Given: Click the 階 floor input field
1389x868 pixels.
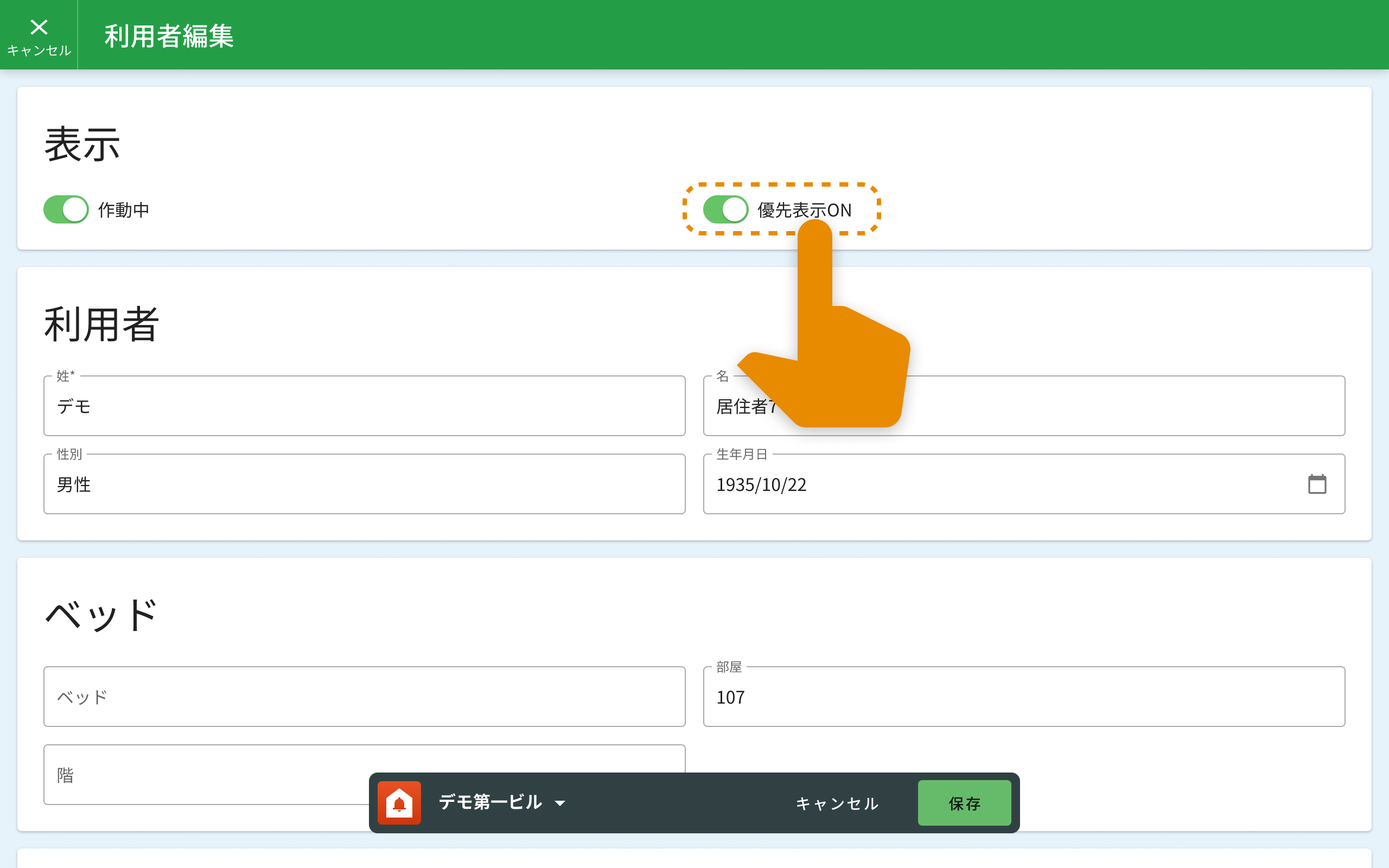Looking at the screenshot, I should point(207,775).
